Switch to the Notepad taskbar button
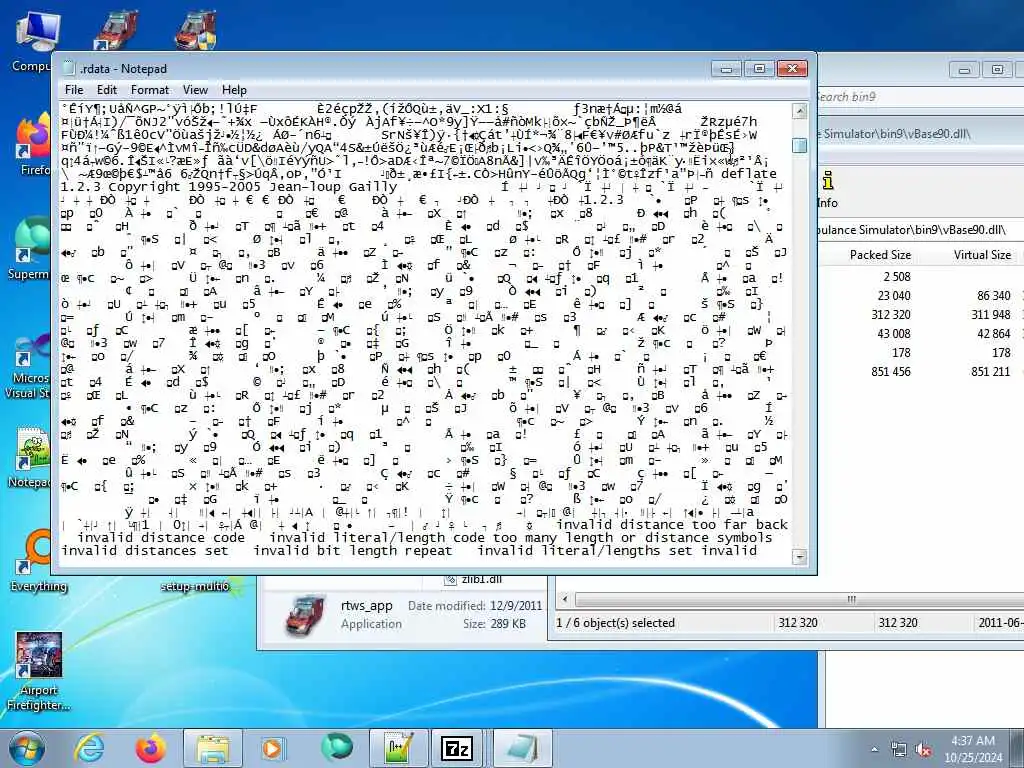Screen dimensions: 1024x768 coord(522,748)
